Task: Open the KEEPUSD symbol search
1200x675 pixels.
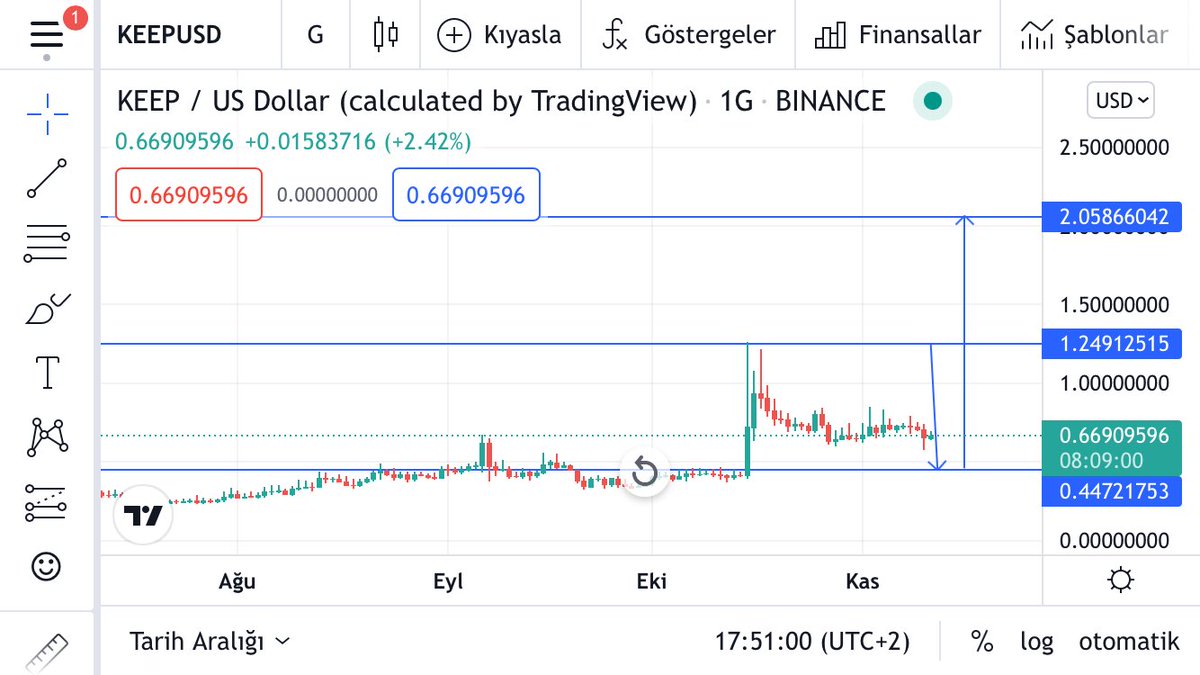Action: (x=169, y=35)
